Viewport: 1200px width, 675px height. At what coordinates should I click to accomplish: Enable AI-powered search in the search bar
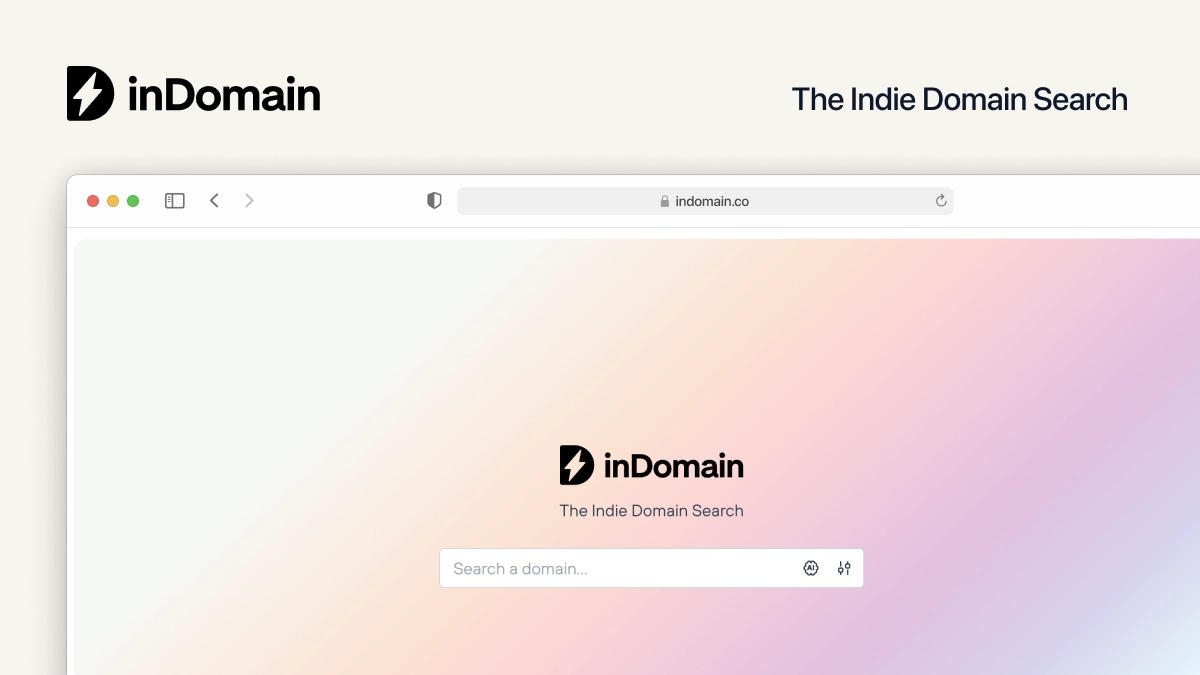[810, 567]
